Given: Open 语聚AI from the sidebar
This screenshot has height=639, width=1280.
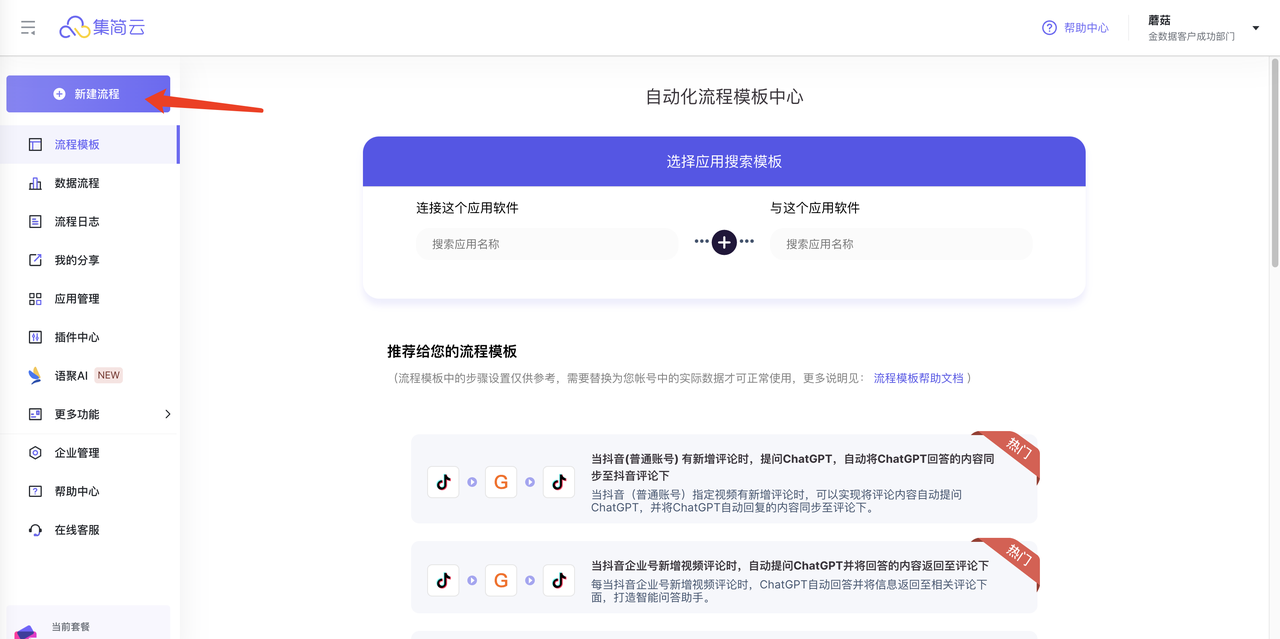Looking at the screenshot, I should pos(90,376).
